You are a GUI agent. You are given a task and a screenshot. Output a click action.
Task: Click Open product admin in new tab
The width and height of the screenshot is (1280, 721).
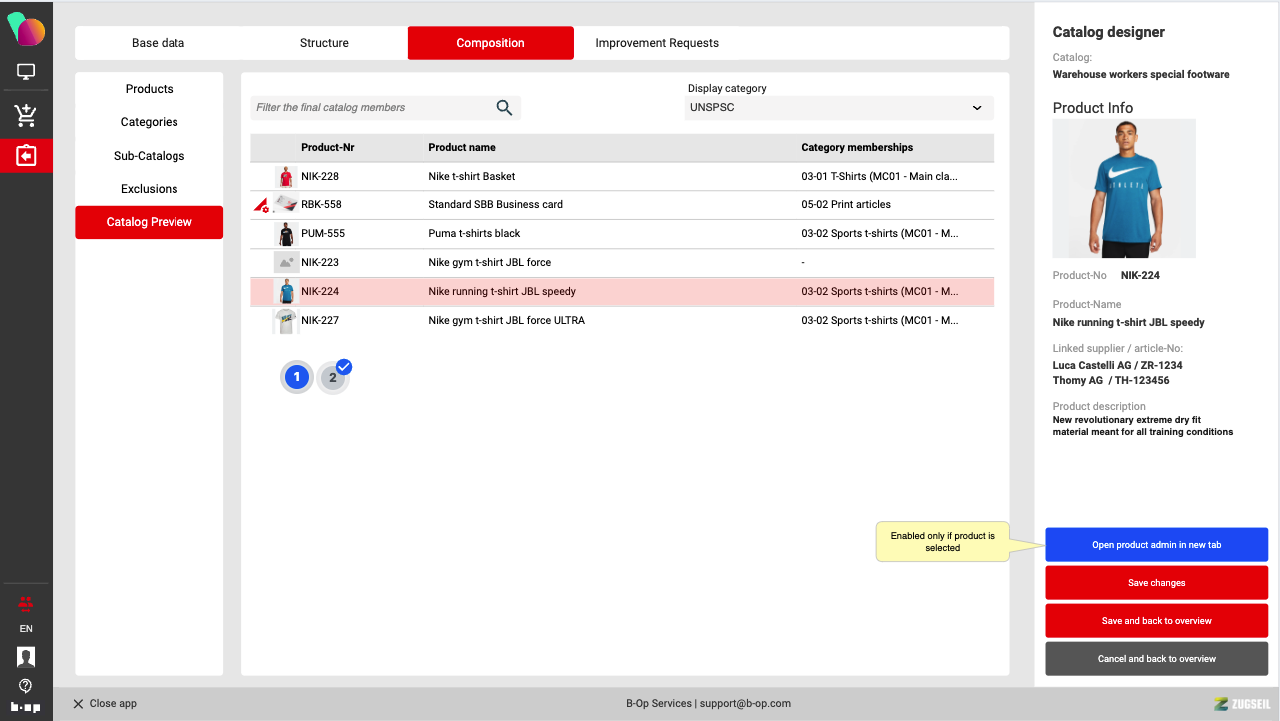pos(1156,545)
